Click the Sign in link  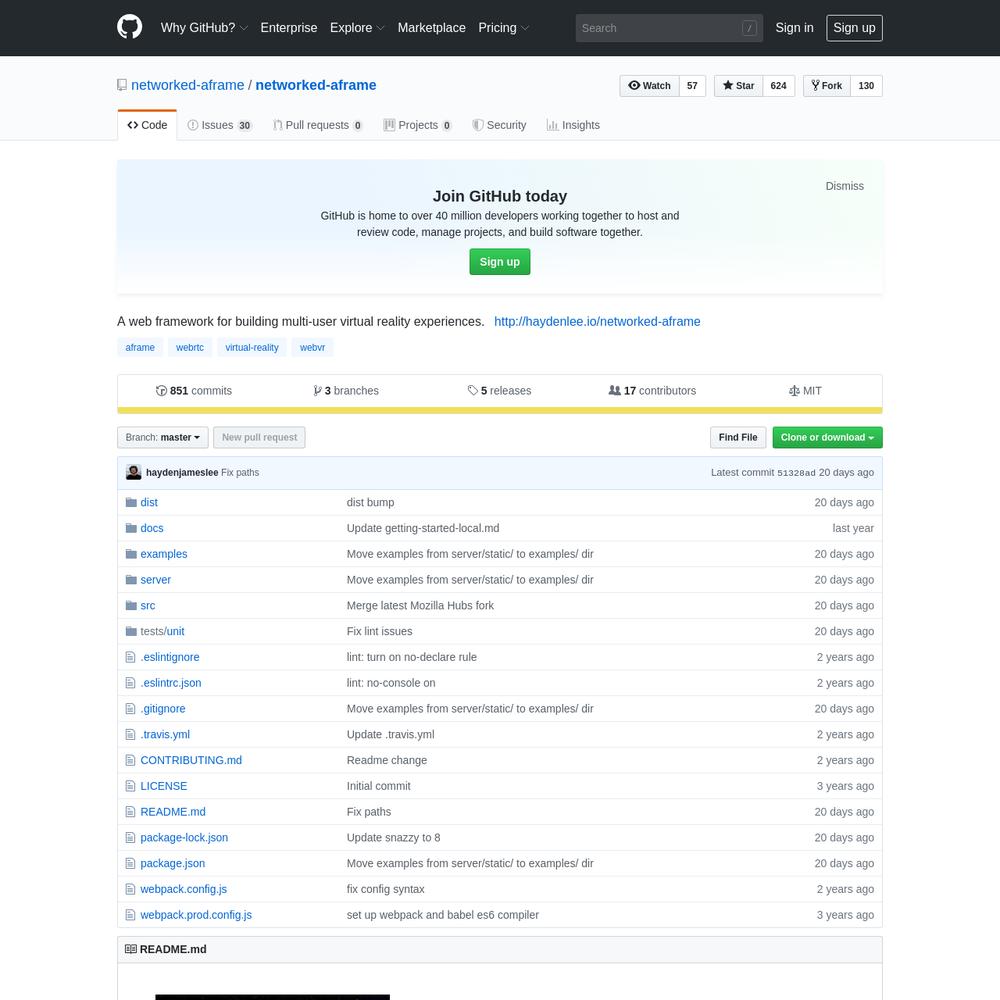794,28
